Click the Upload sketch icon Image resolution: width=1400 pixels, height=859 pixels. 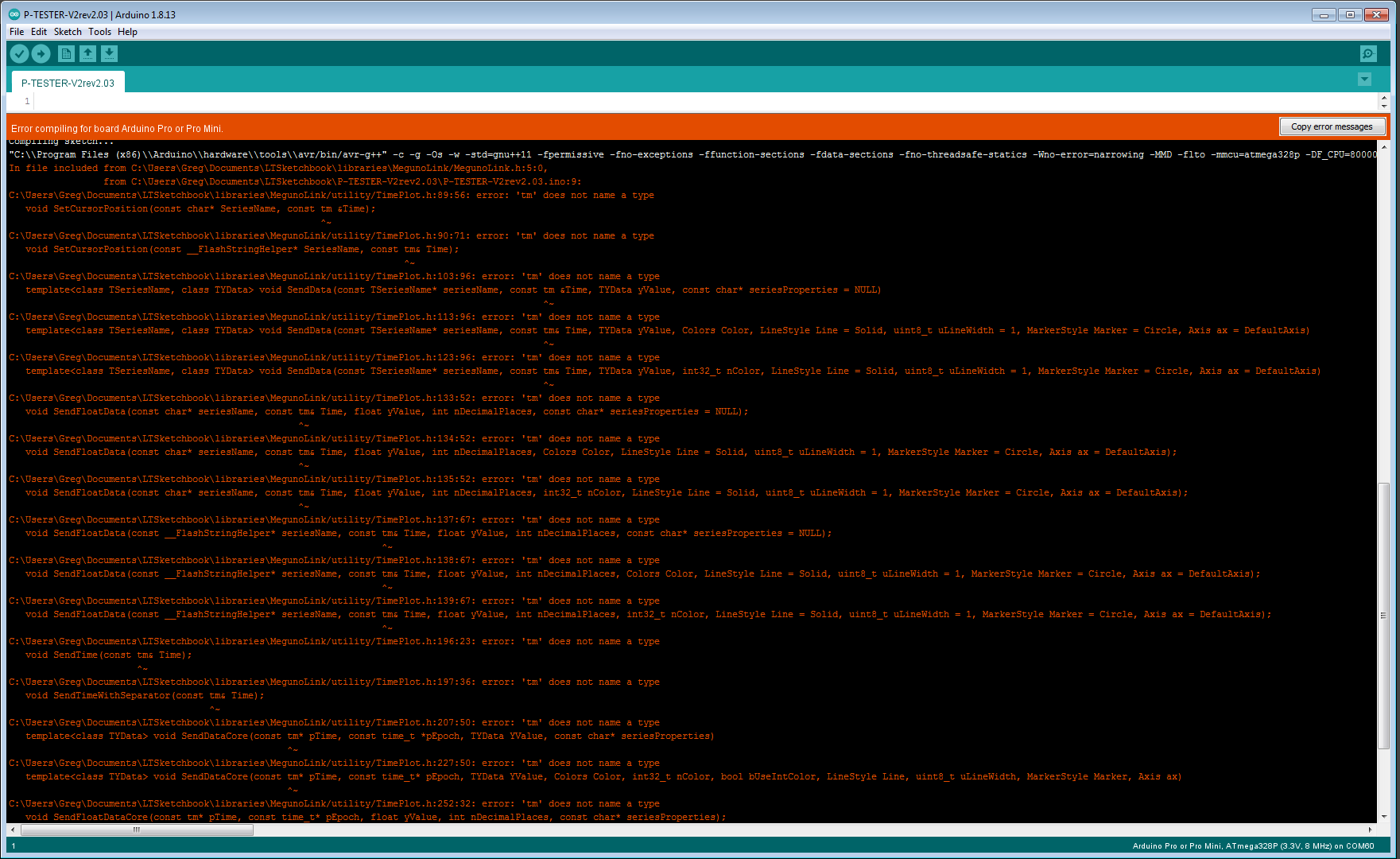[x=41, y=53]
